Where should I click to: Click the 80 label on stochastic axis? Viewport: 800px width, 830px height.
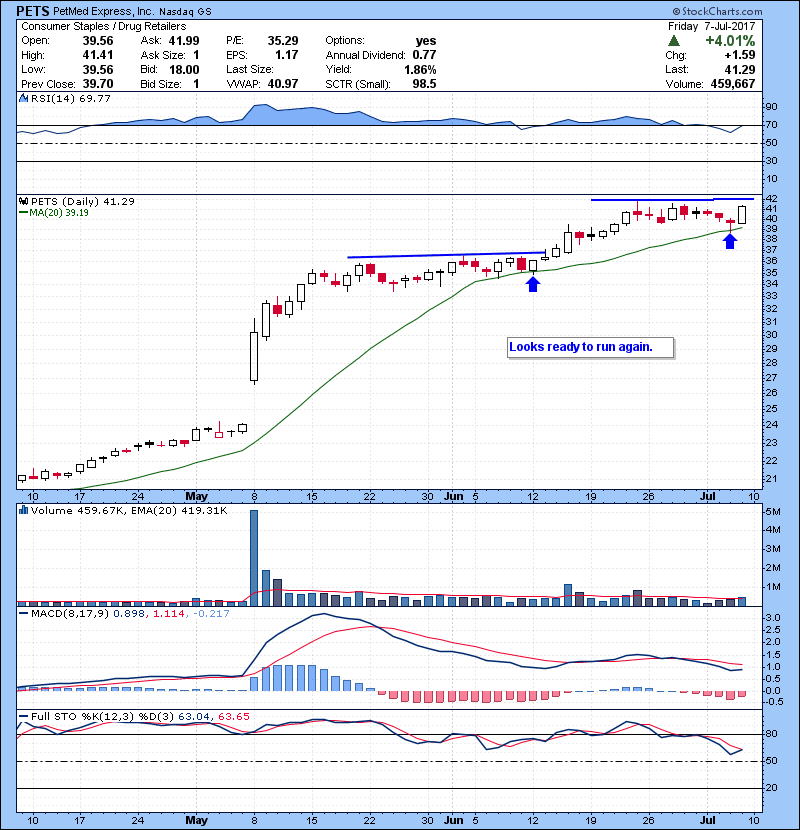(x=771, y=734)
